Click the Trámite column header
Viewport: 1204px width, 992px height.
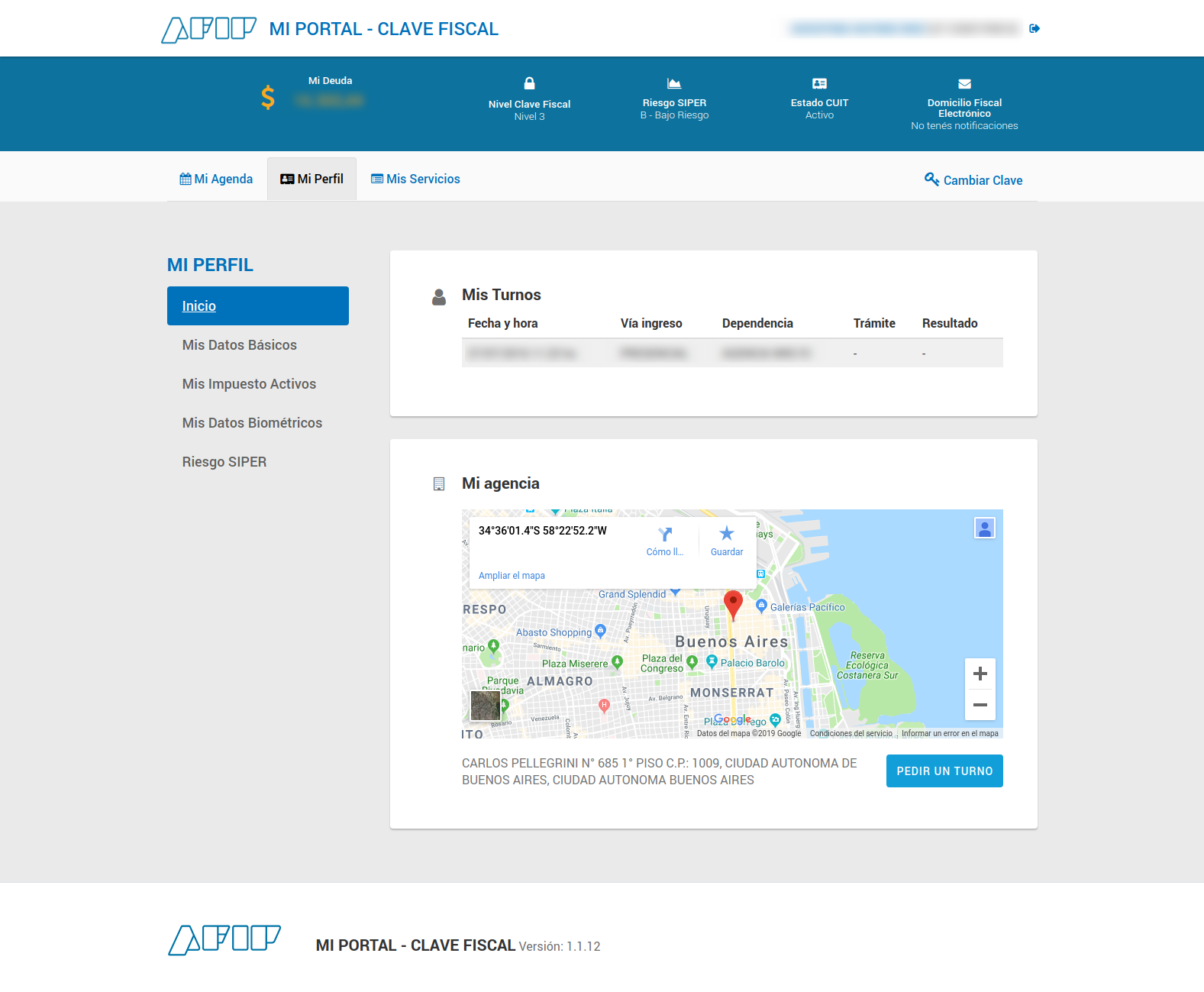(874, 323)
